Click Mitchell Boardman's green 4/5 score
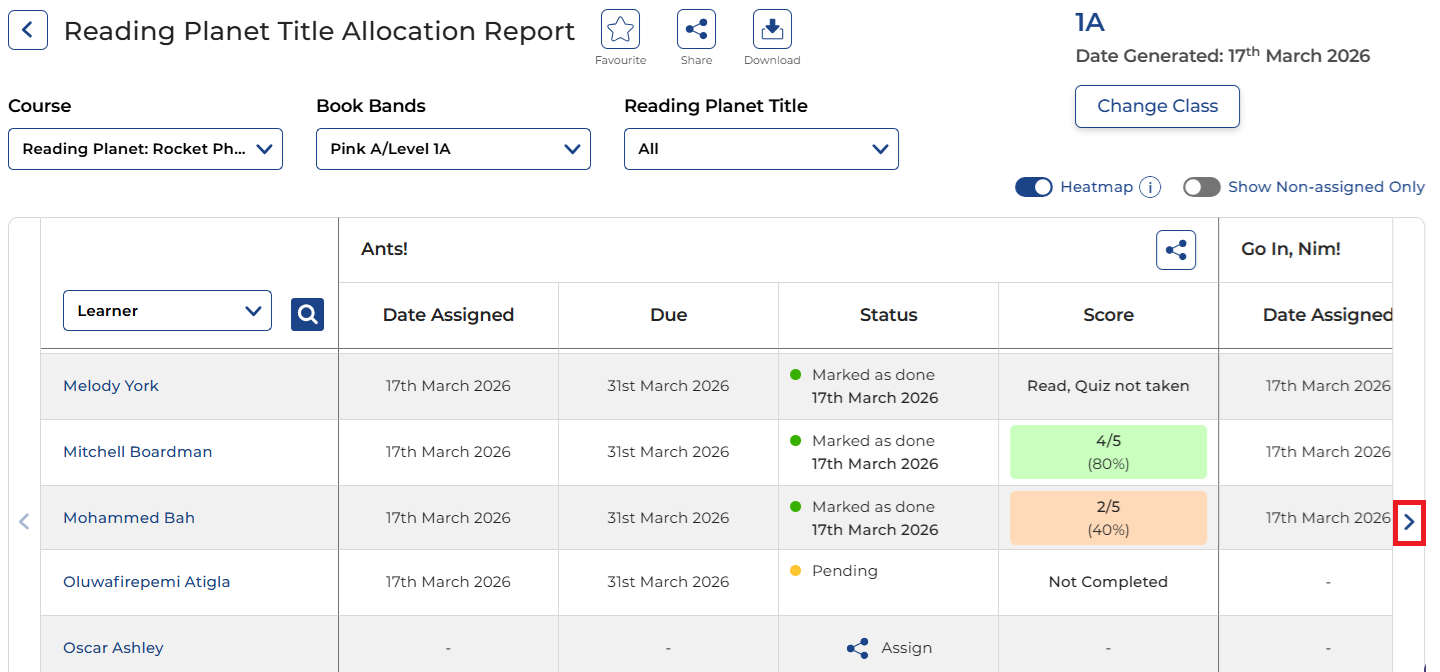The width and height of the screenshot is (1440, 672). tap(1108, 452)
